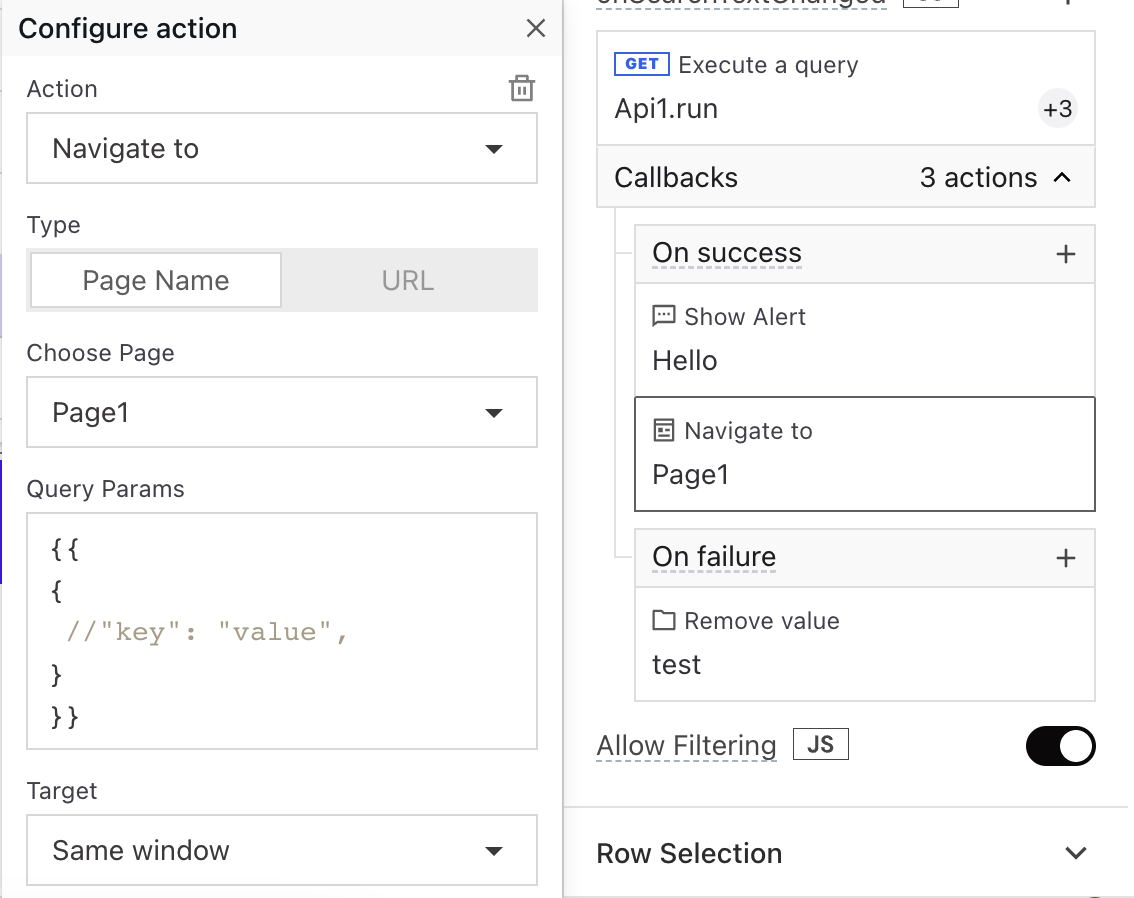Image resolution: width=1134 pixels, height=898 pixels.
Task: Click inside the Query Params editor
Action: (x=282, y=630)
